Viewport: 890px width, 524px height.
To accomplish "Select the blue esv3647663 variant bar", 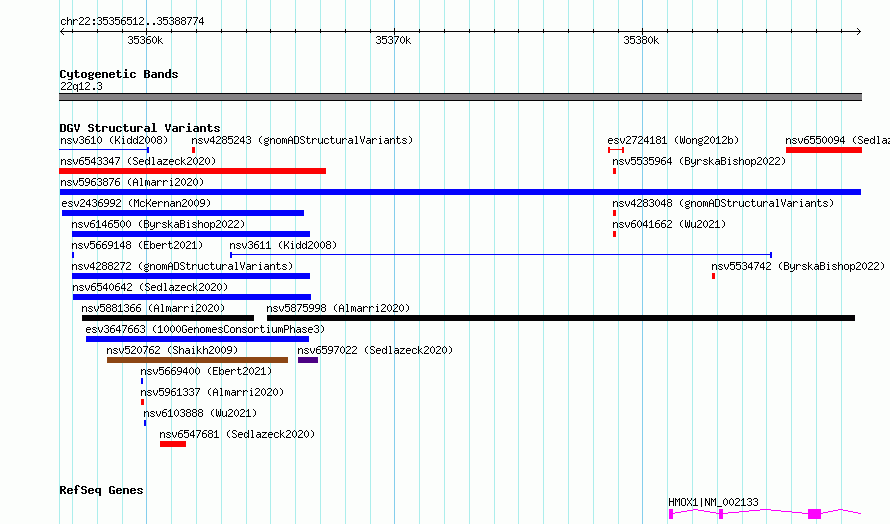I will (198, 339).
